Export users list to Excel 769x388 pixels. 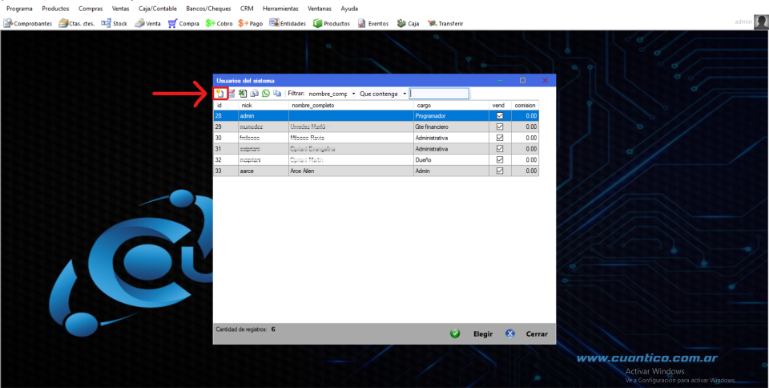click(x=243, y=94)
